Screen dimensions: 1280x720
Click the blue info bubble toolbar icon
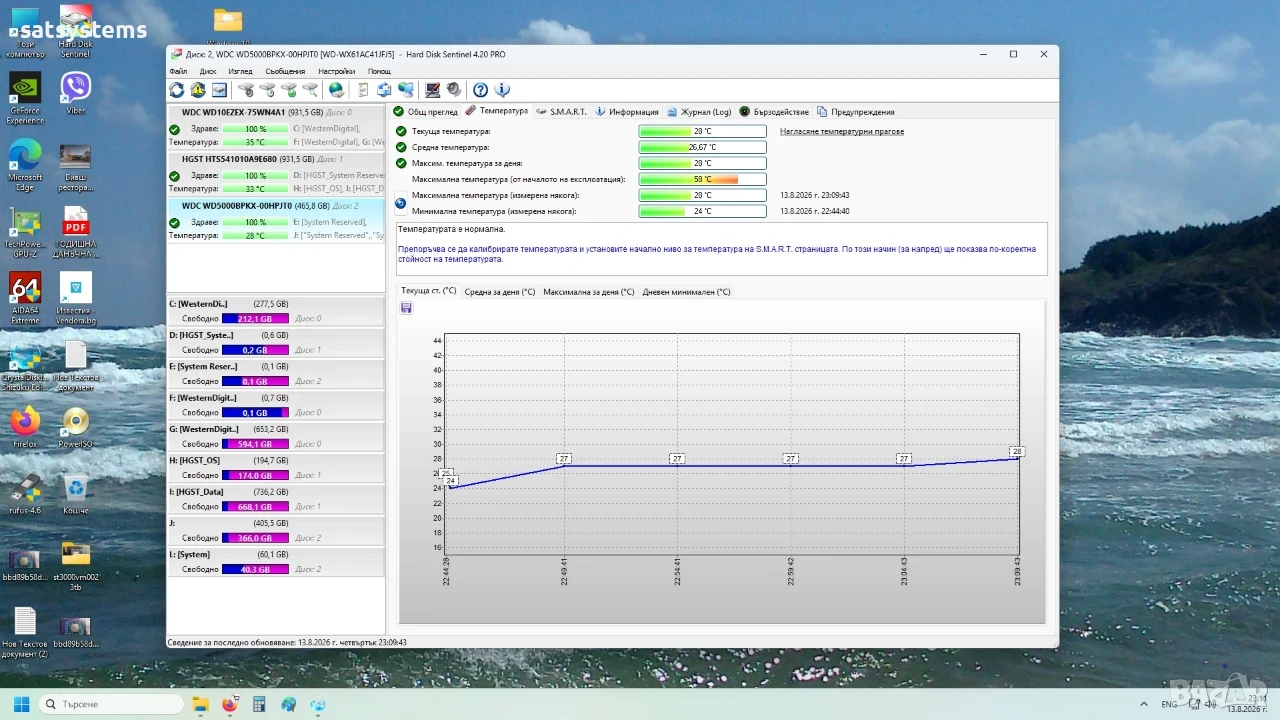(x=502, y=90)
